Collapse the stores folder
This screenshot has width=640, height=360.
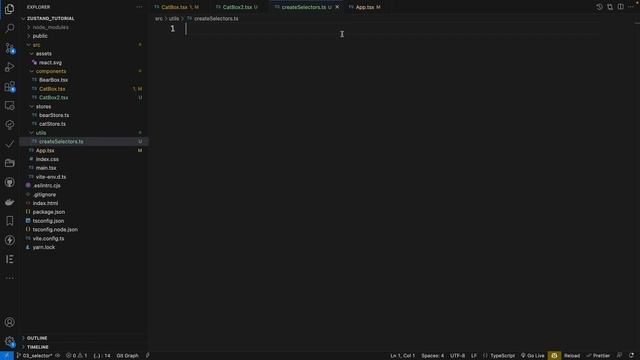pos(43,107)
